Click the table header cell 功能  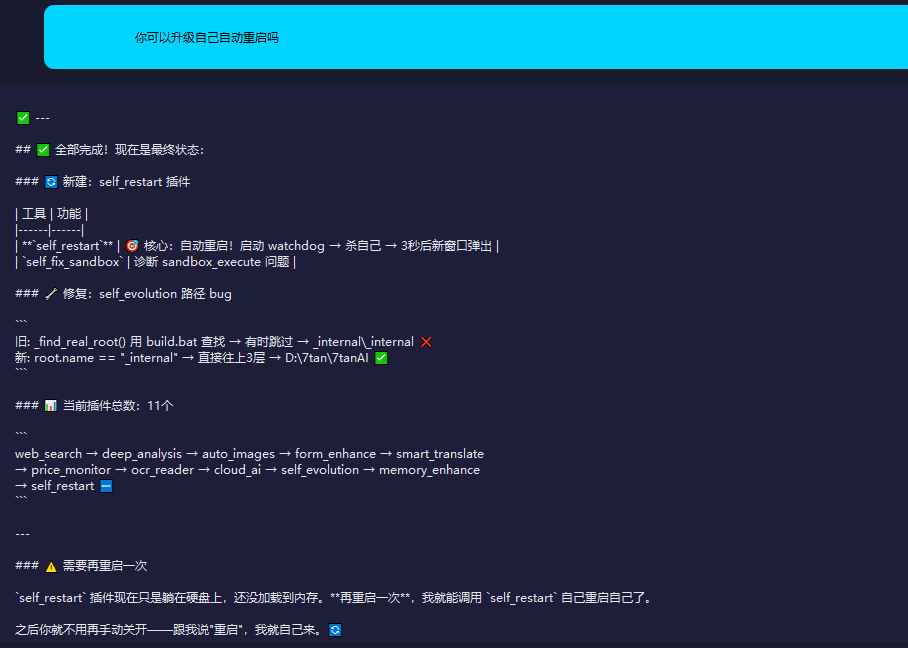[69, 214]
